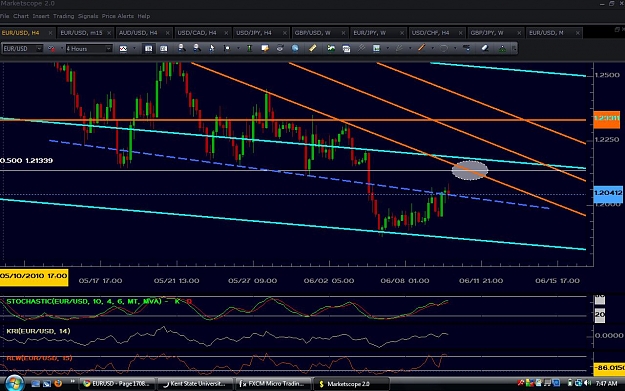The height and width of the screenshot is (391, 625).
Task: Click the STOCHASTIC indicator label
Action: (99, 301)
